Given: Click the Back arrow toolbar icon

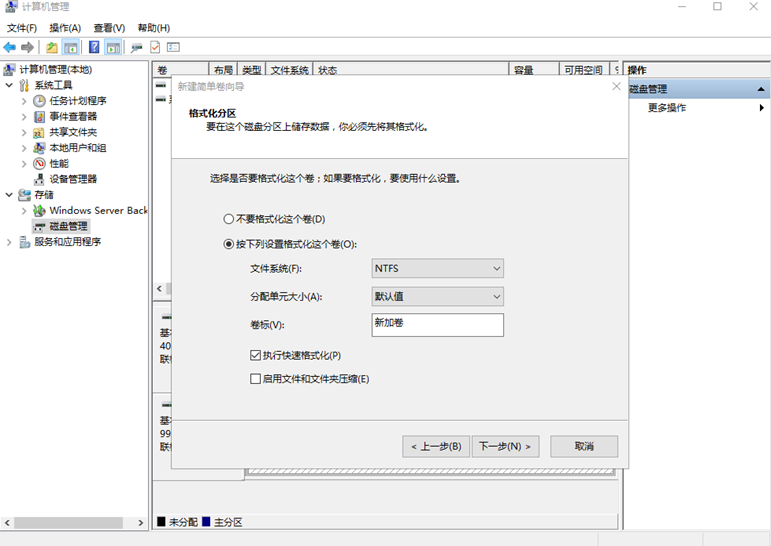Looking at the screenshot, I should coord(9,47).
